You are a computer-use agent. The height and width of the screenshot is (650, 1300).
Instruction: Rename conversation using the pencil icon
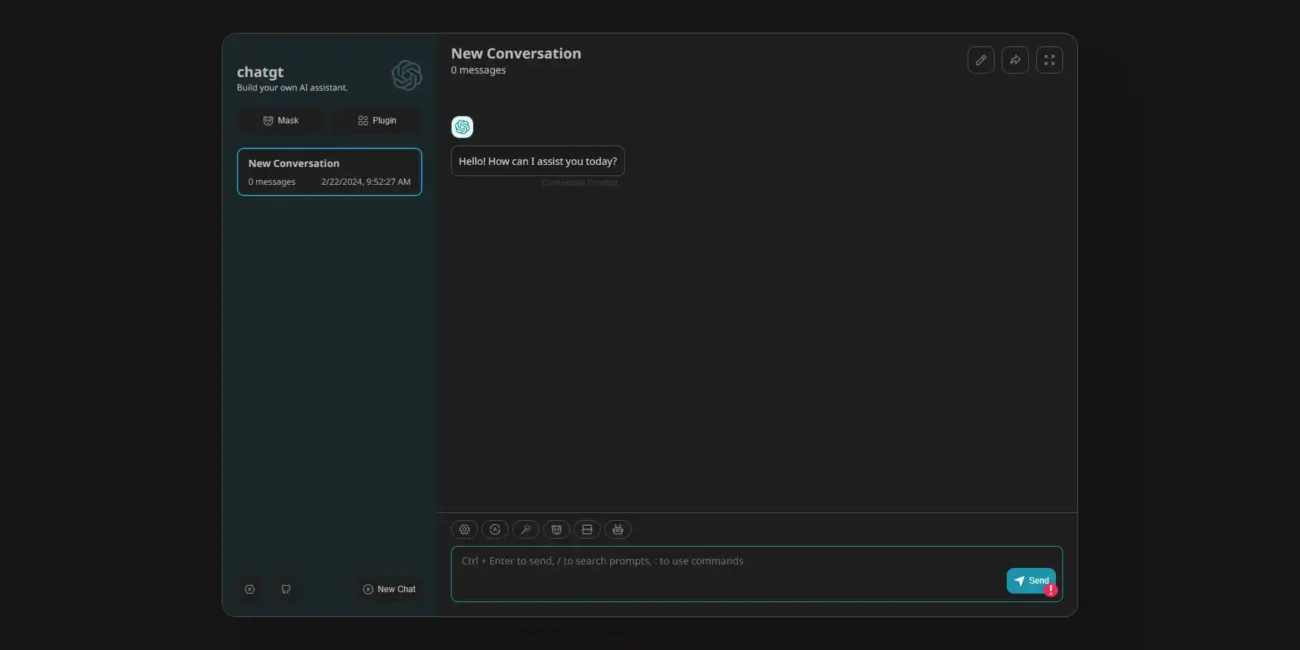(981, 60)
